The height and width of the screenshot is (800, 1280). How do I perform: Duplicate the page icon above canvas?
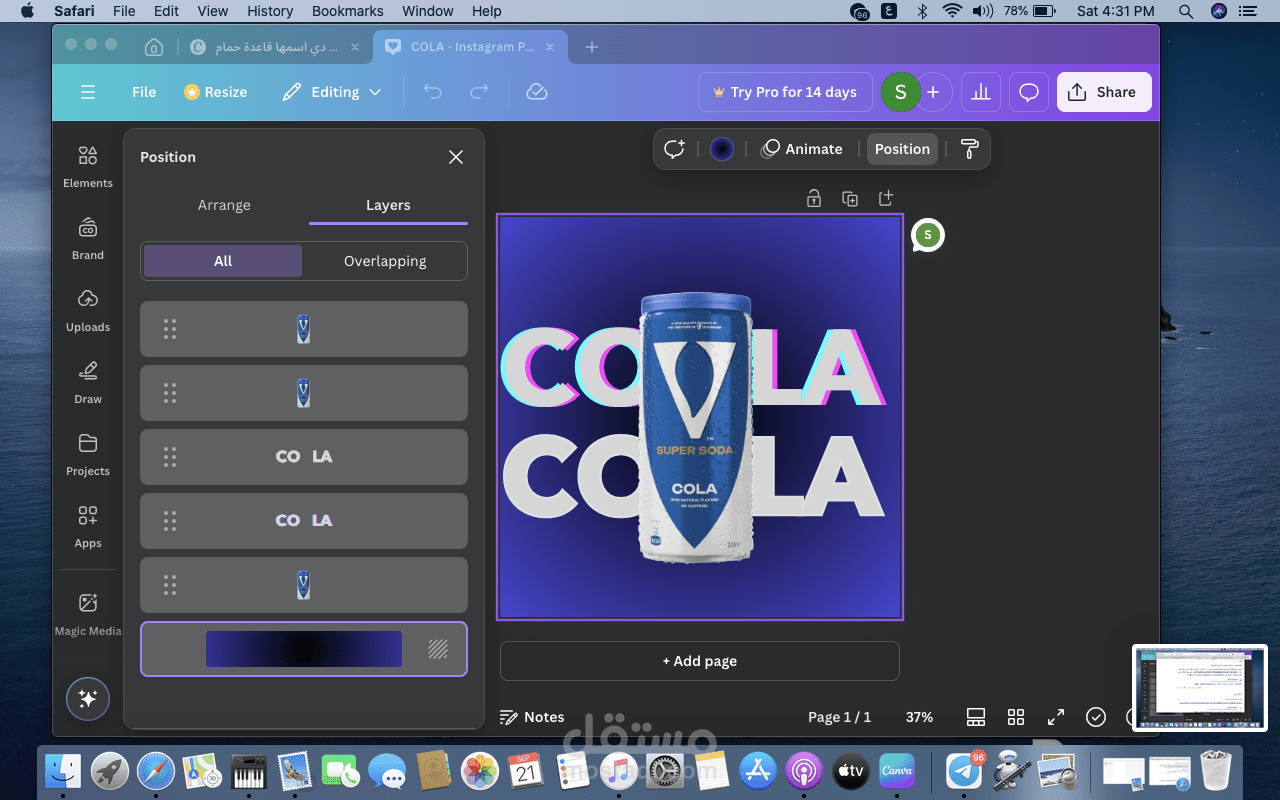(x=850, y=198)
